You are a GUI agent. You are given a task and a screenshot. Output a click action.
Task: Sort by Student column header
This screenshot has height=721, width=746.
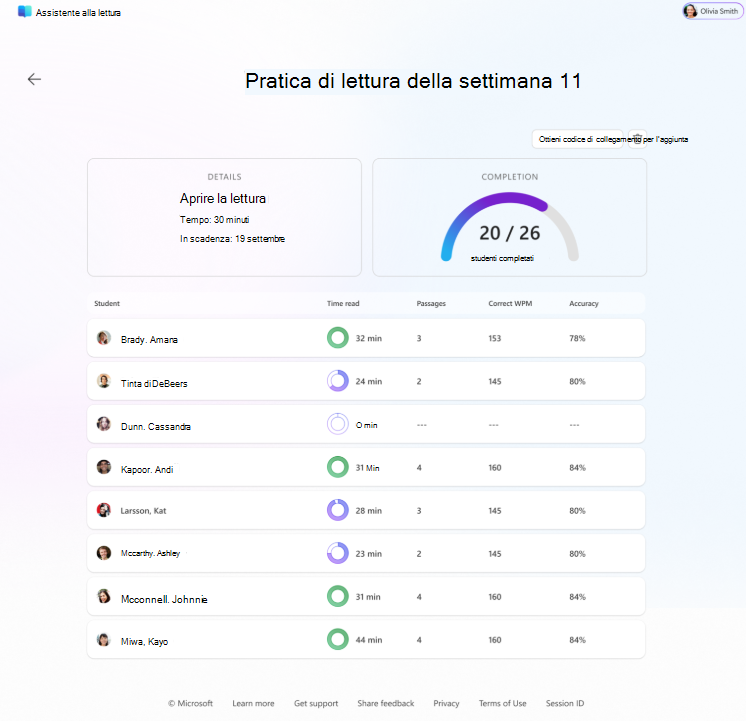(107, 303)
